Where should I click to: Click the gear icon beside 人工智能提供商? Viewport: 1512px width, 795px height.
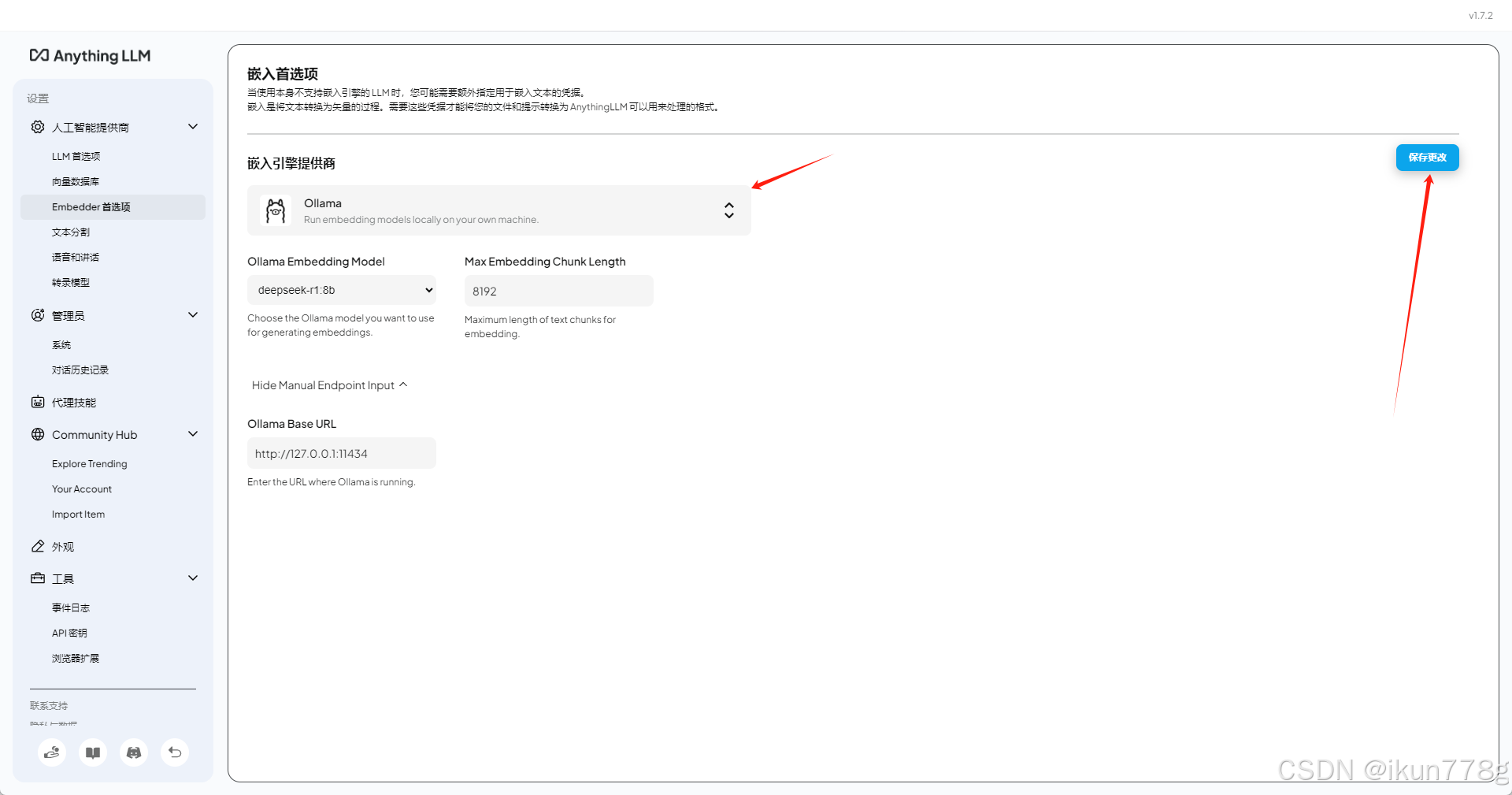click(38, 127)
